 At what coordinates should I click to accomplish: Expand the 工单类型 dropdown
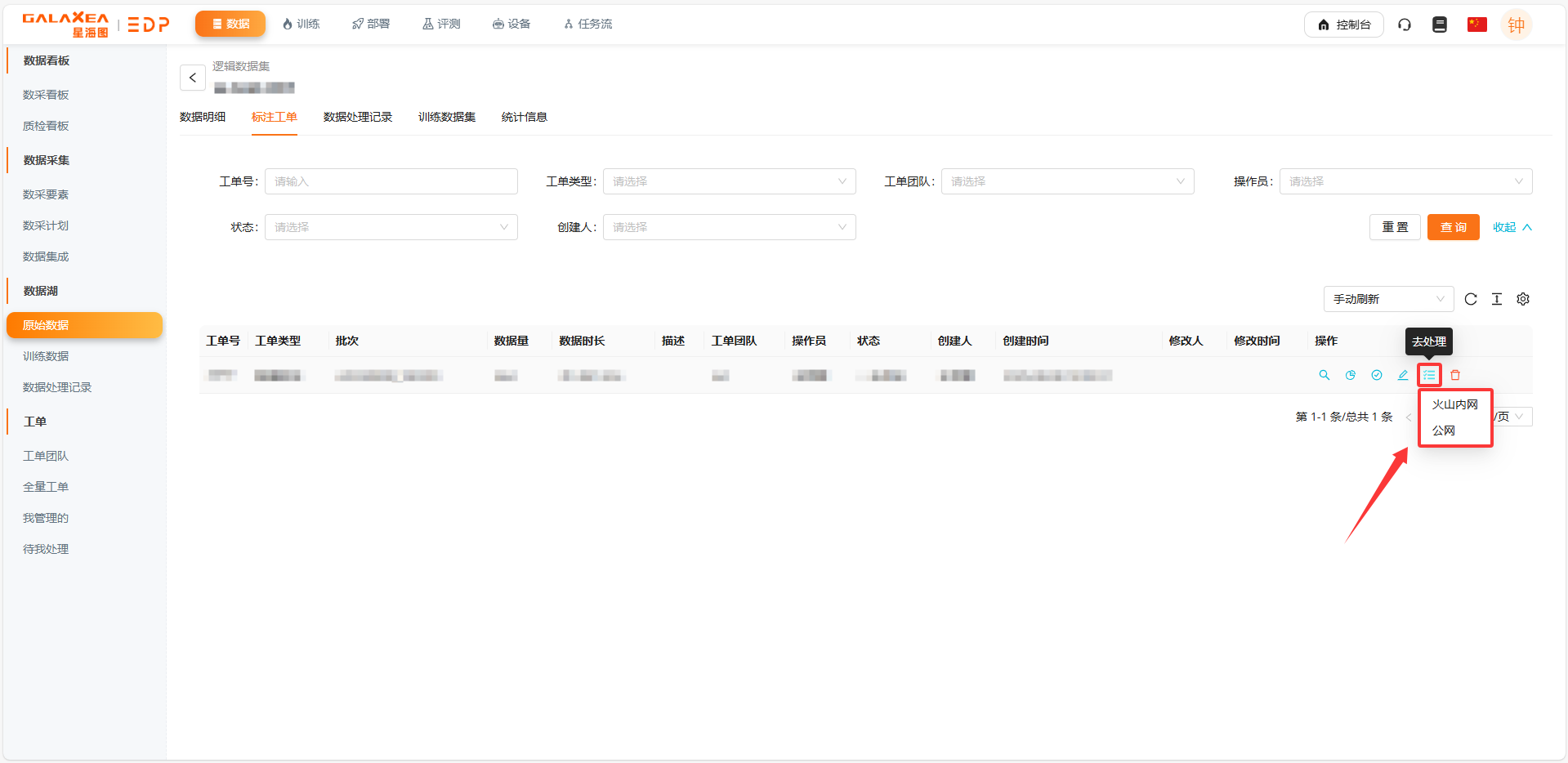click(x=729, y=181)
